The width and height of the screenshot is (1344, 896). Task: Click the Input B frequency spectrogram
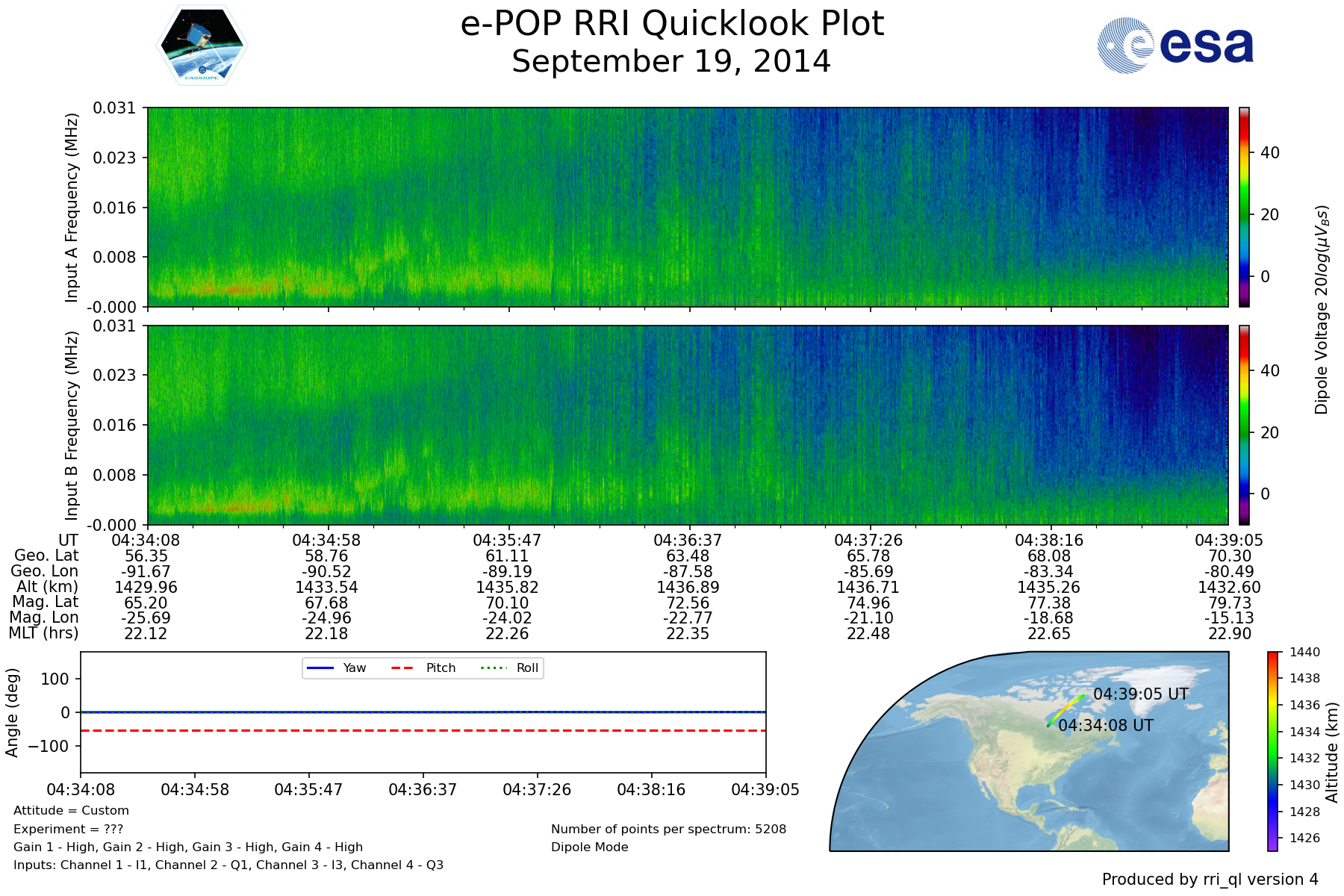687,425
